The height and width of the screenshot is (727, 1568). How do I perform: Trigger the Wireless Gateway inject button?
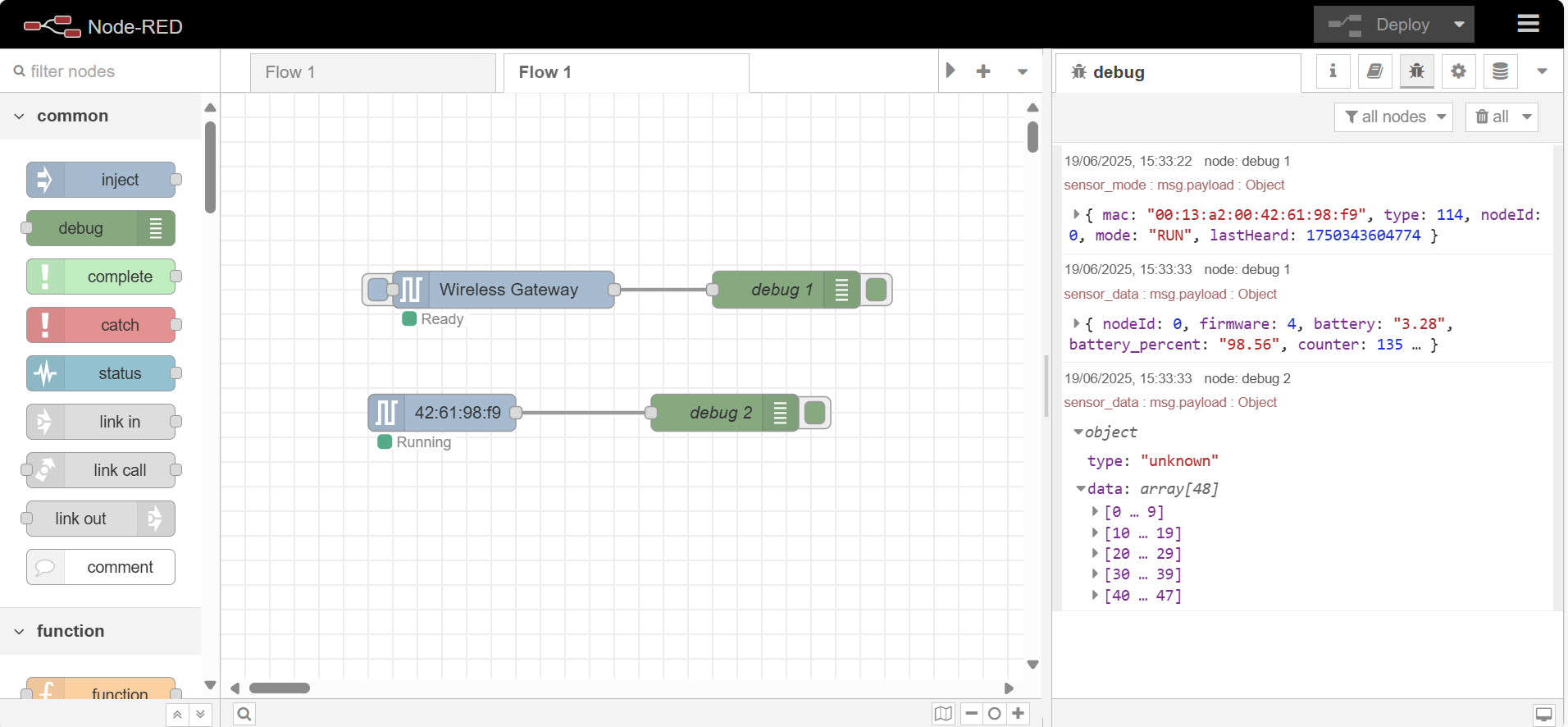coord(378,290)
